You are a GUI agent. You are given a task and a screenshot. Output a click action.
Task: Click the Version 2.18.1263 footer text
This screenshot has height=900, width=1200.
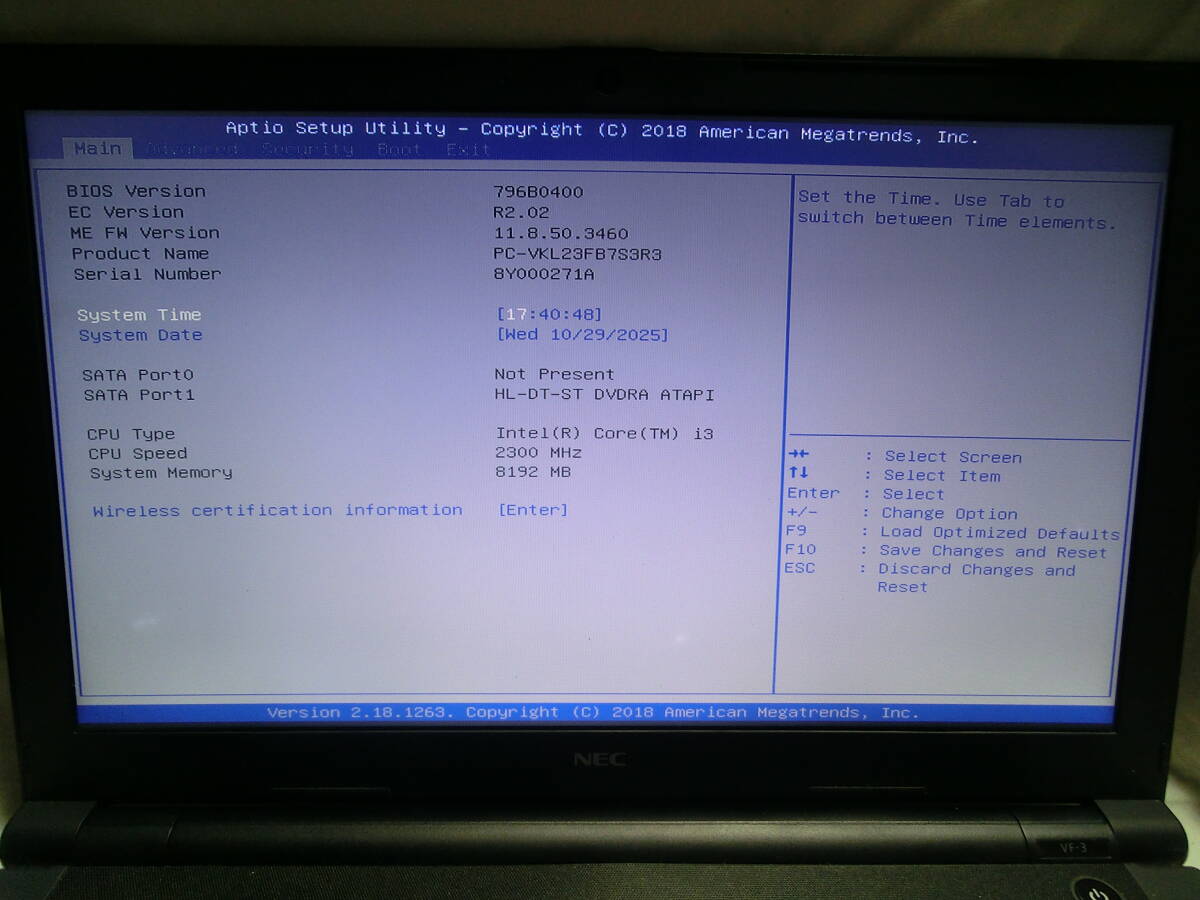[x=592, y=712]
